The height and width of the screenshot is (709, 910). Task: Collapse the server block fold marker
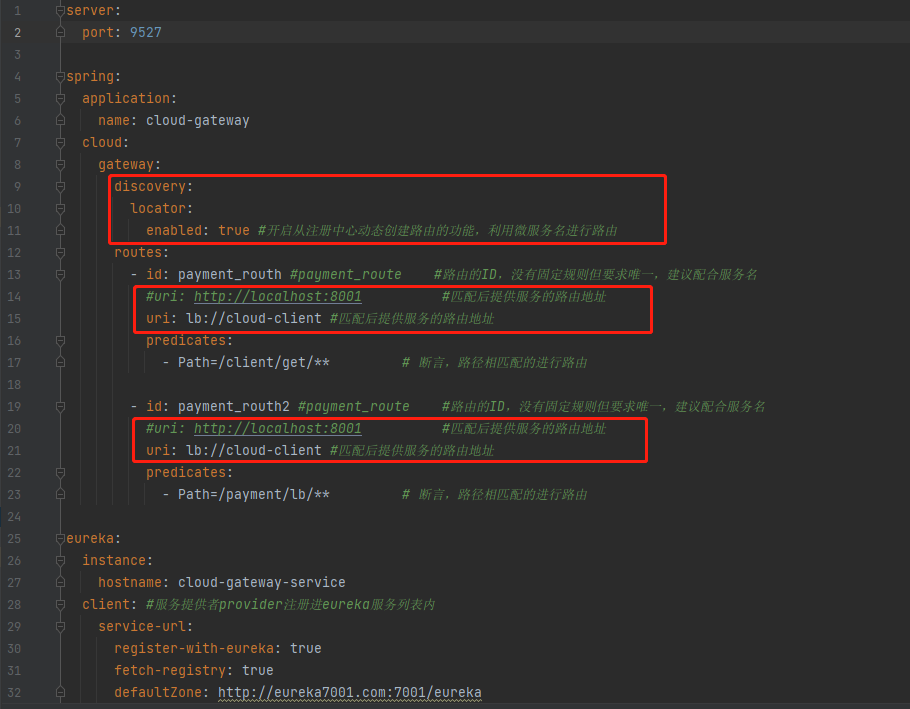coord(60,10)
